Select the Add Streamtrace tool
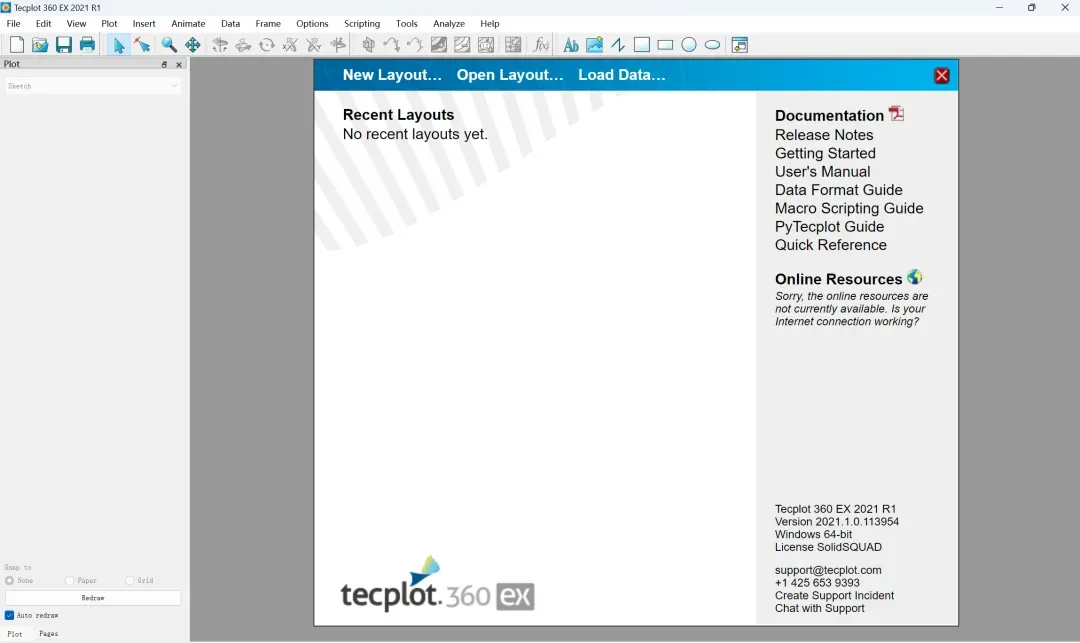The height and width of the screenshot is (643, 1080). pyautogui.click(x=392, y=45)
